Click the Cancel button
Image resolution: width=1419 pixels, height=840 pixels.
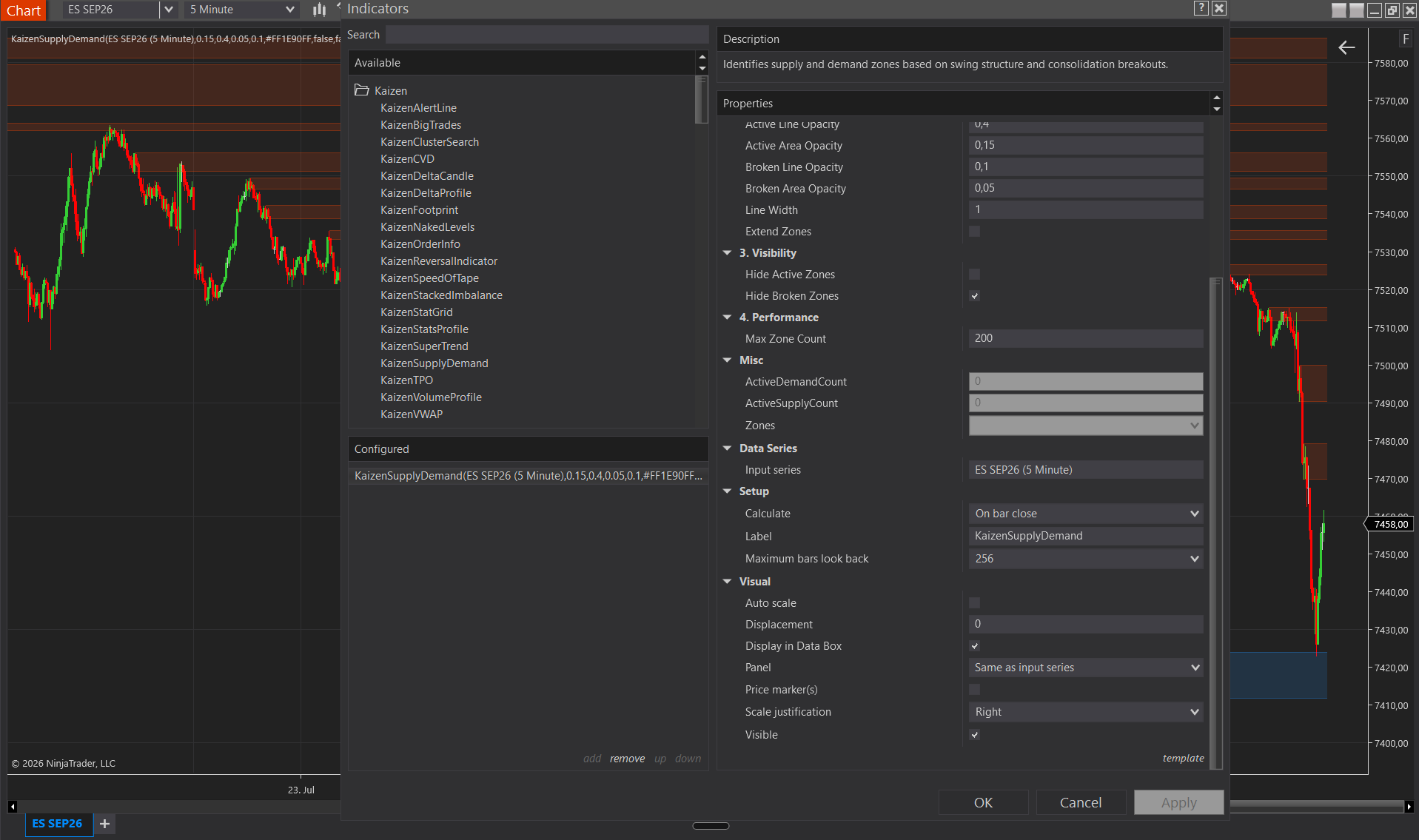[x=1081, y=803]
